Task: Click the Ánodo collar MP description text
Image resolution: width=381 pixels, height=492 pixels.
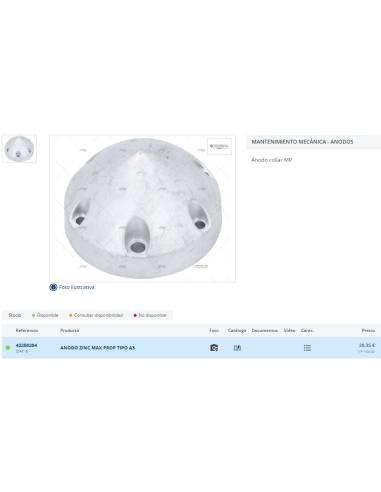Action: click(x=271, y=160)
